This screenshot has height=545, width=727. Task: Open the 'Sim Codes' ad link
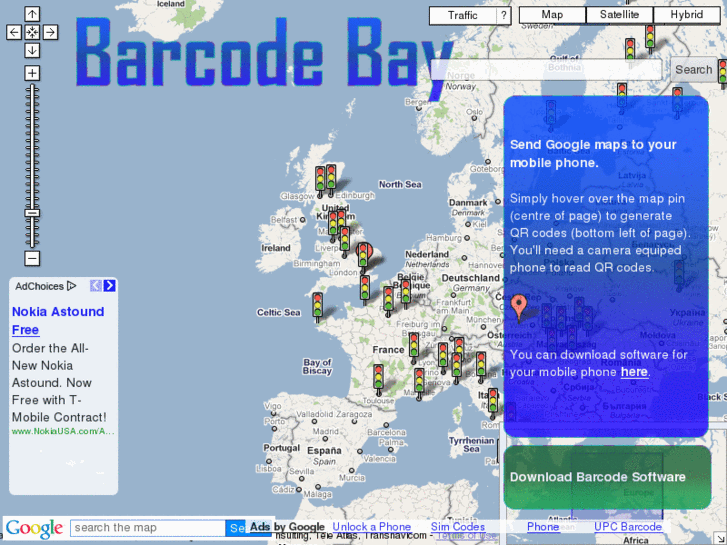coord(458,527)
